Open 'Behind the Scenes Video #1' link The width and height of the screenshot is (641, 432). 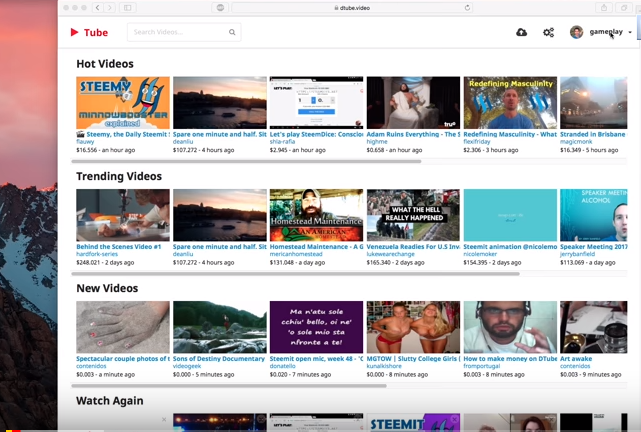tap(119, 246)
